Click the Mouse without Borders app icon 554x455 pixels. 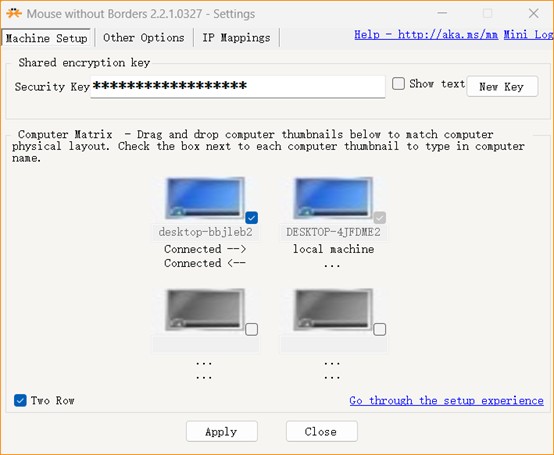14,13
